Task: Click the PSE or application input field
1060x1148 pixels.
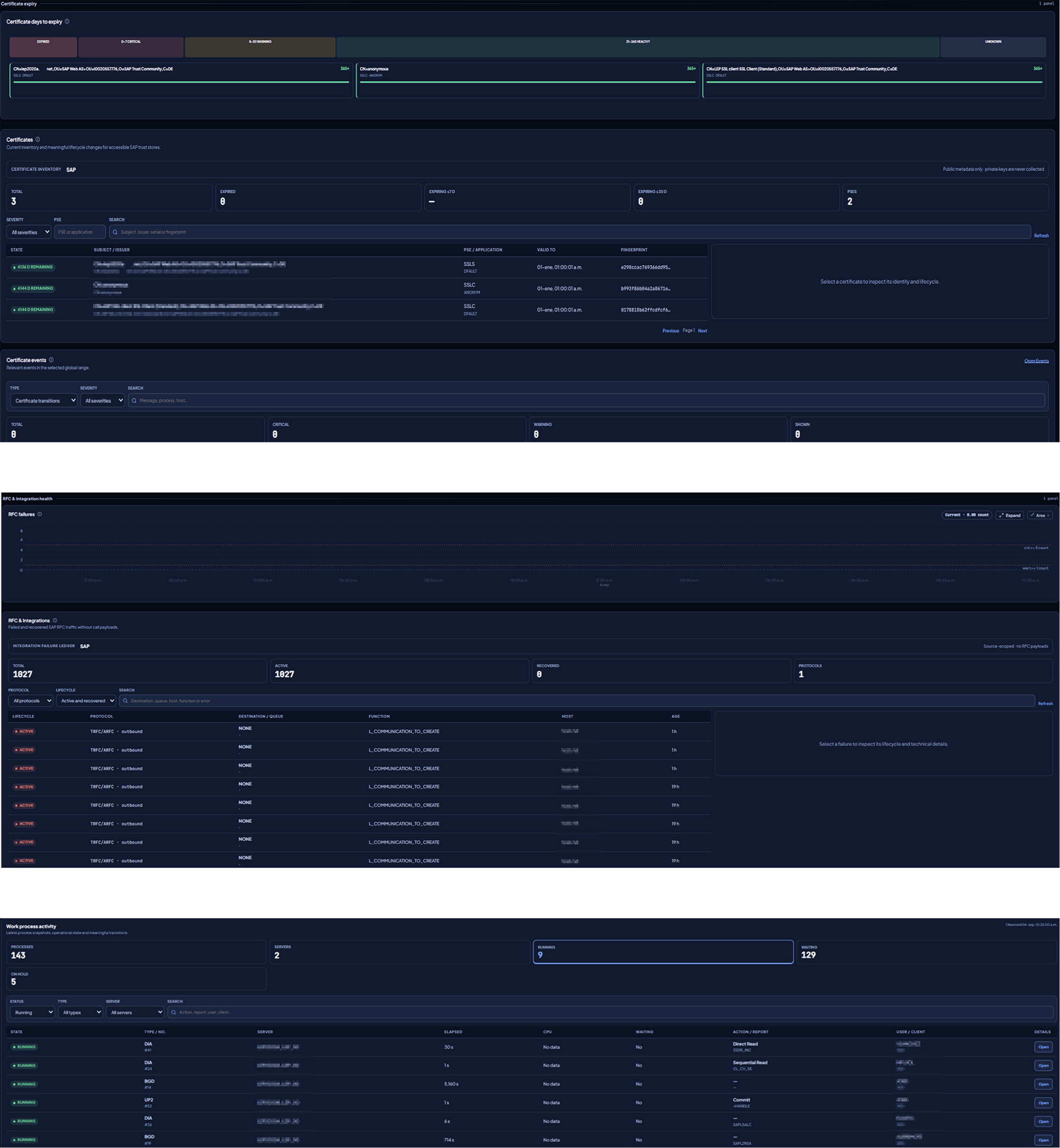Action: pos(80,232)
